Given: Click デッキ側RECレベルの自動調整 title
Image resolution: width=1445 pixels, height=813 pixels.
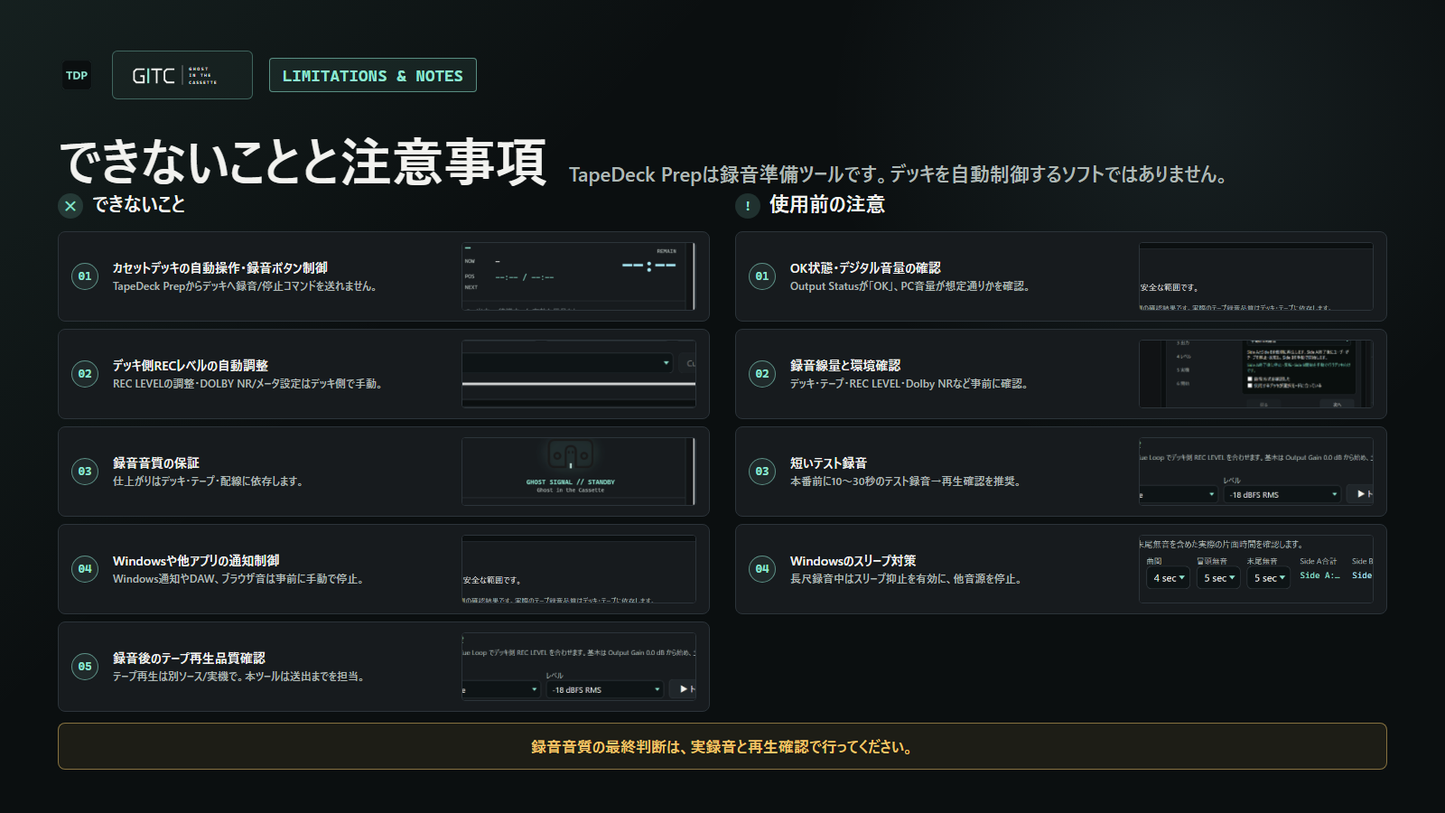Looking at the screenshot, I should tap(190, 365).
